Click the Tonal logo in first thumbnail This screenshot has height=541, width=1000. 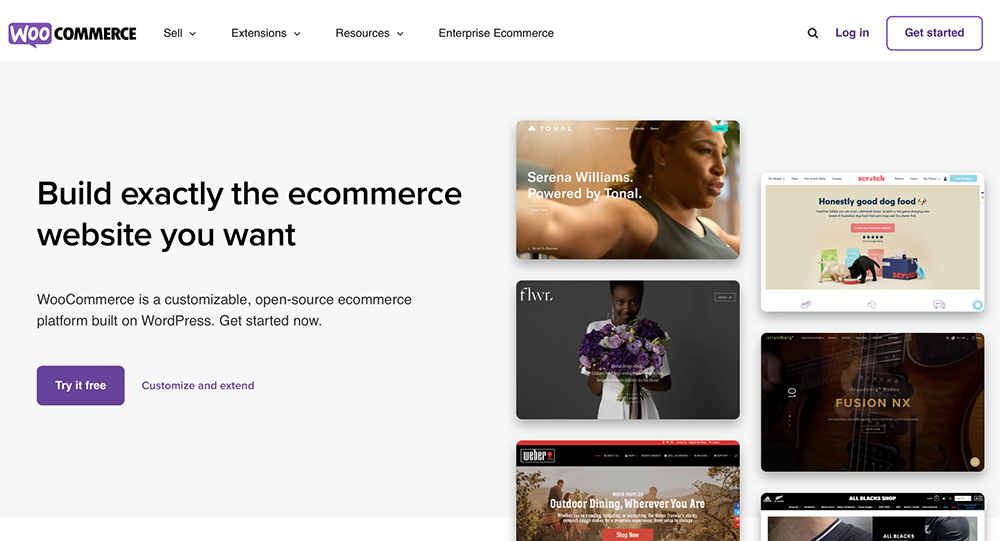point(550,129)
